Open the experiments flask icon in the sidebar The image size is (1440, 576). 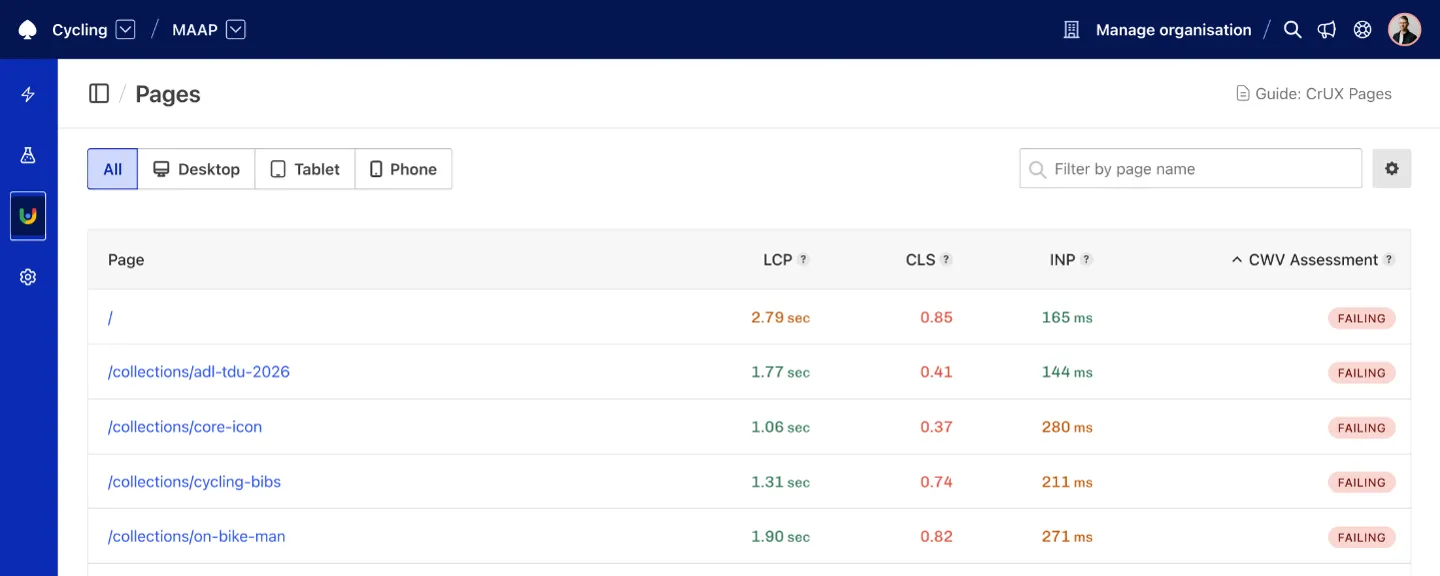27,155
